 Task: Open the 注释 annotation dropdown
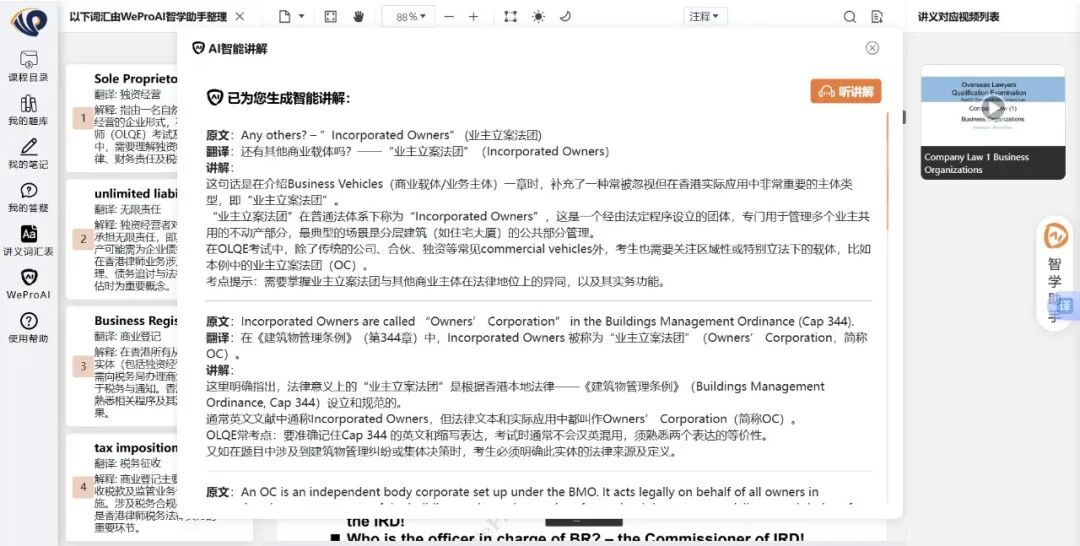(x=705, y=17)
